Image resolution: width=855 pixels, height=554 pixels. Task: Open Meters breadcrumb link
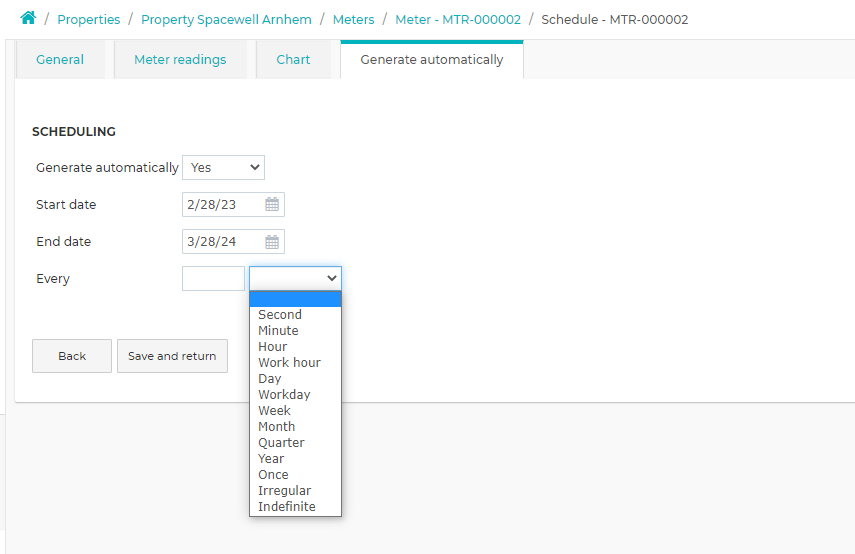[x=353, y=20]
